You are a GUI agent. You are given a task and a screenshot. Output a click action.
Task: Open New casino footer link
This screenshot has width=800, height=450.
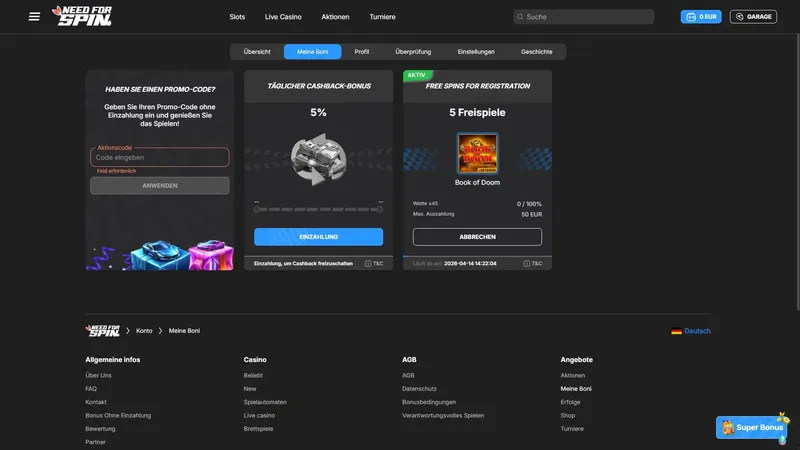pyautogui.click(x=249, y=389)
